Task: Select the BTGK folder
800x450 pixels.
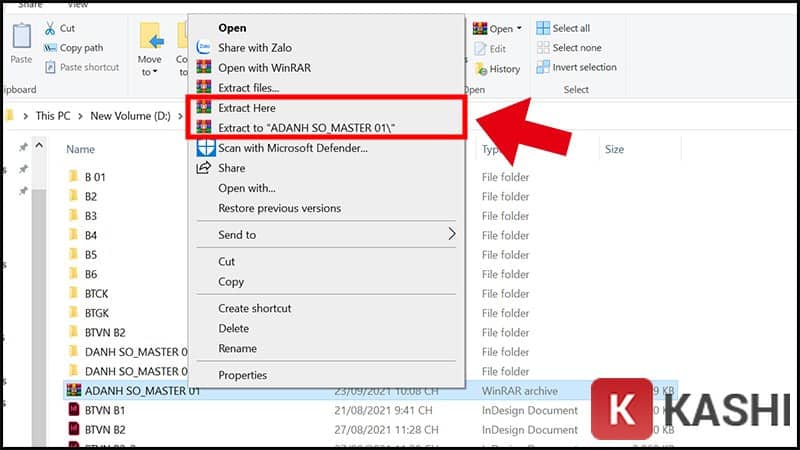Action: [97, 313]
